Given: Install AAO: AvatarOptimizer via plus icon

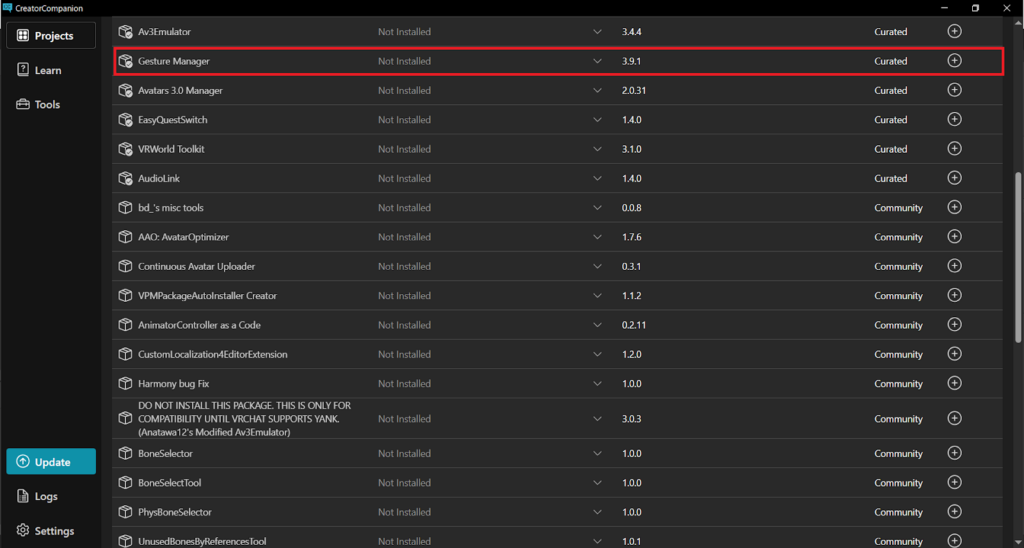Looking at the screenshot, I should (954, 236).
